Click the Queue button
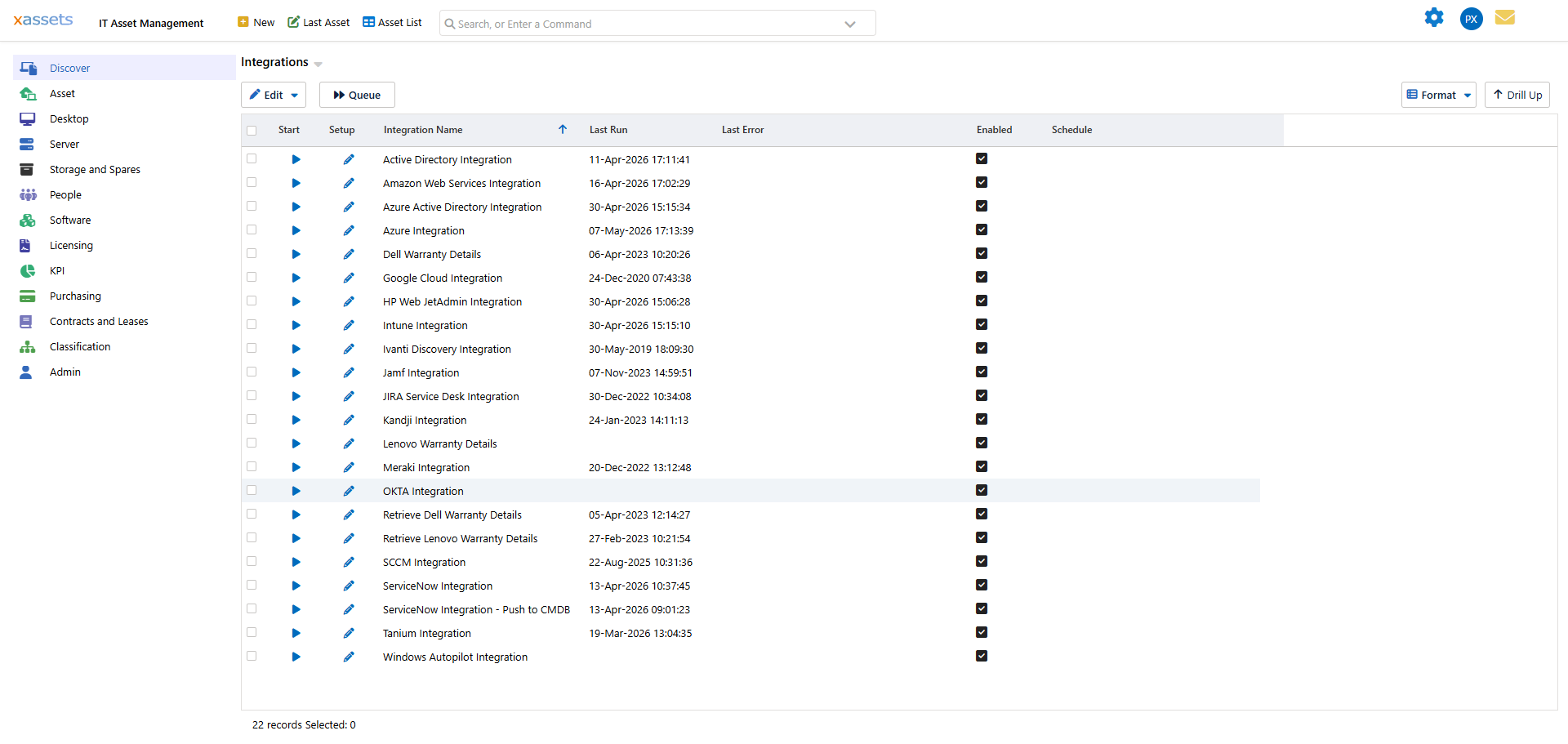 (357, 95)
